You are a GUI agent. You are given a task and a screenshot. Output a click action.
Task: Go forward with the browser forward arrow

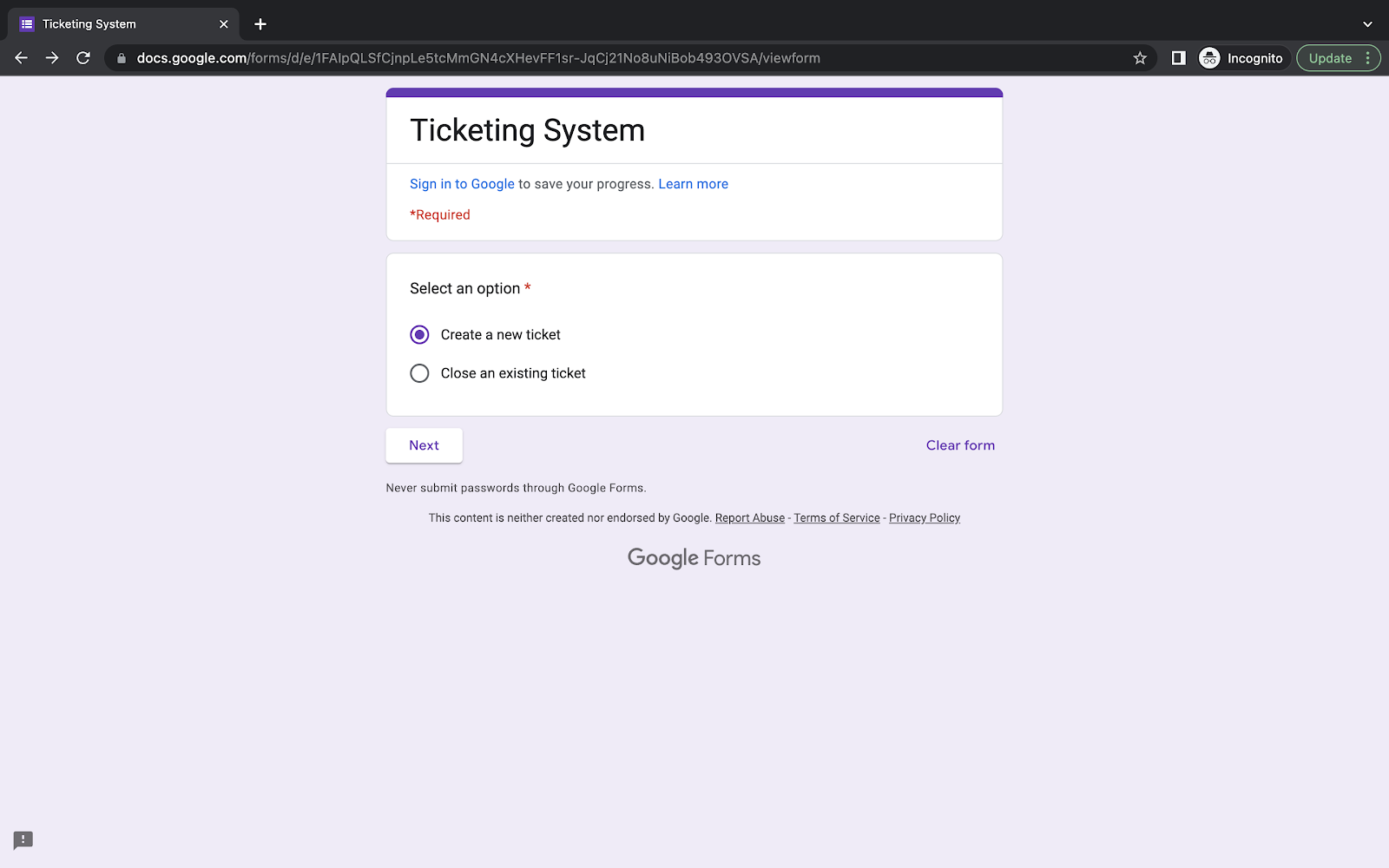click(x=52, y=58)
